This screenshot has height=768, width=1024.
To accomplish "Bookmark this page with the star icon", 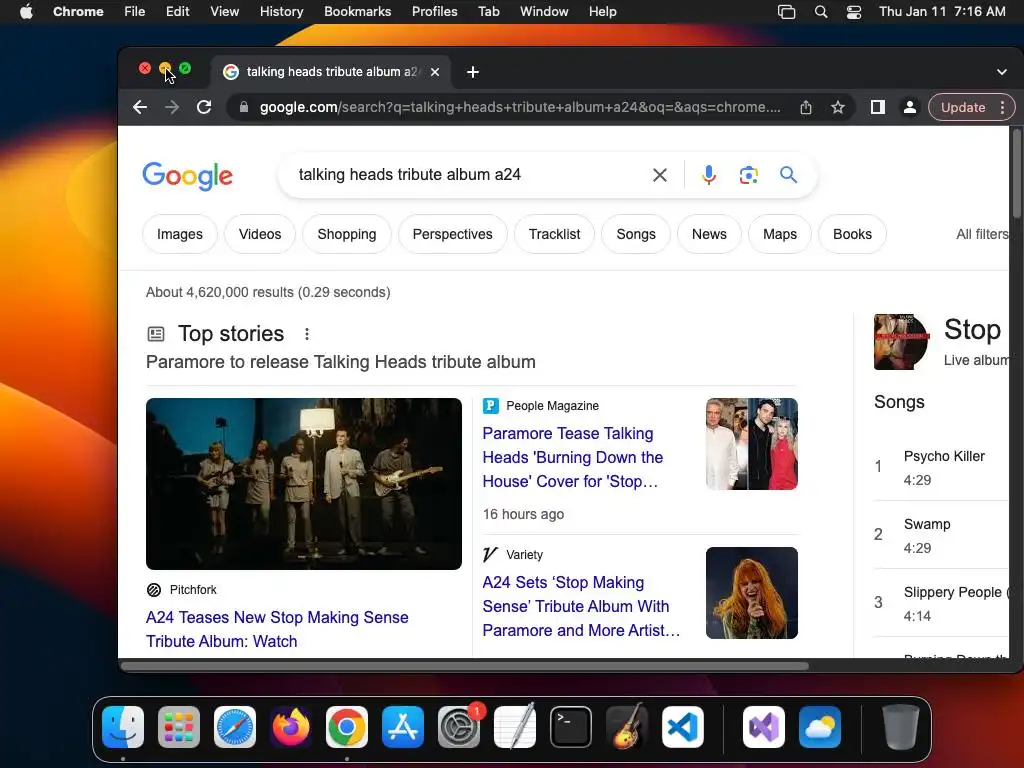I will tap(838, 107).
